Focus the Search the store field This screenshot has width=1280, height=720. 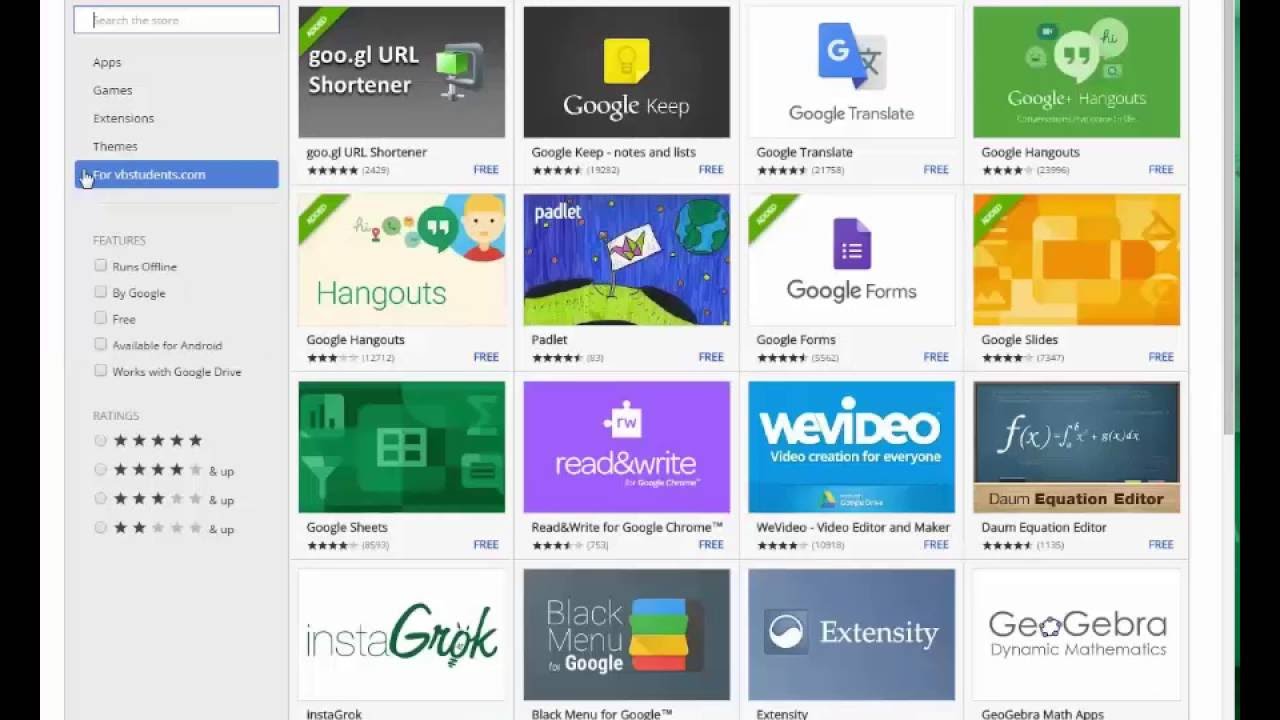coord(176,20)
